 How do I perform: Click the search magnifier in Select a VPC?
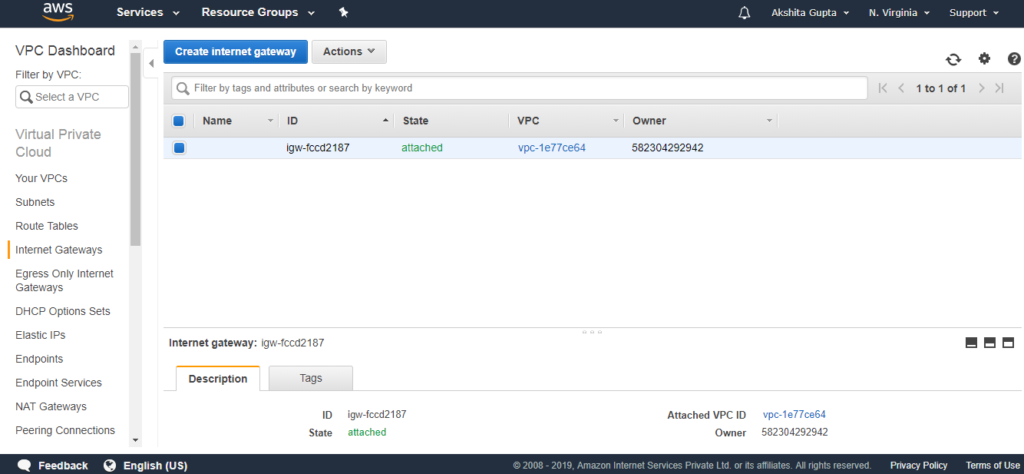(x=26, y=97)
